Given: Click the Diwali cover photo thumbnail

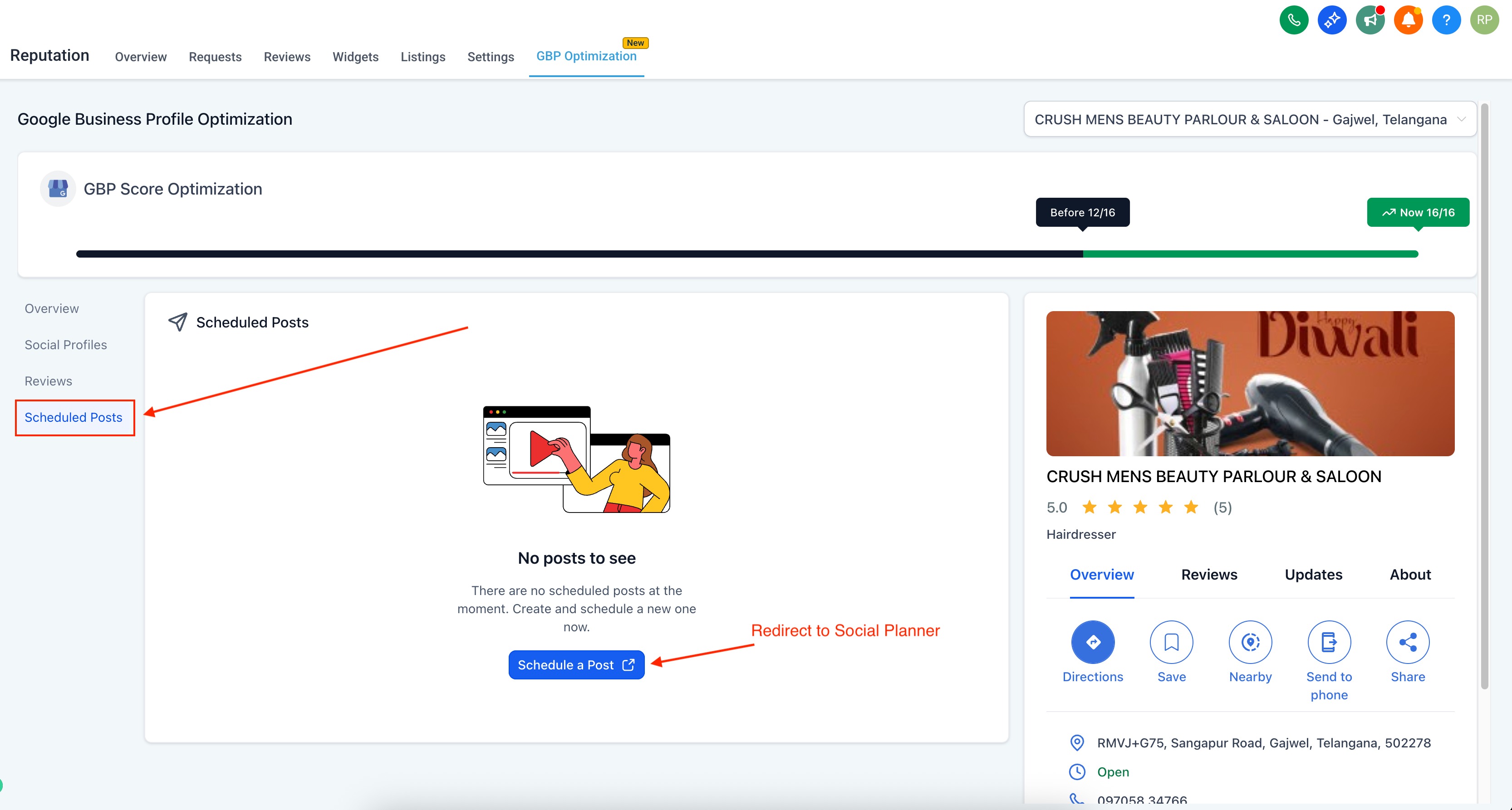Looking at the screenshot, I should point(1250,384).
